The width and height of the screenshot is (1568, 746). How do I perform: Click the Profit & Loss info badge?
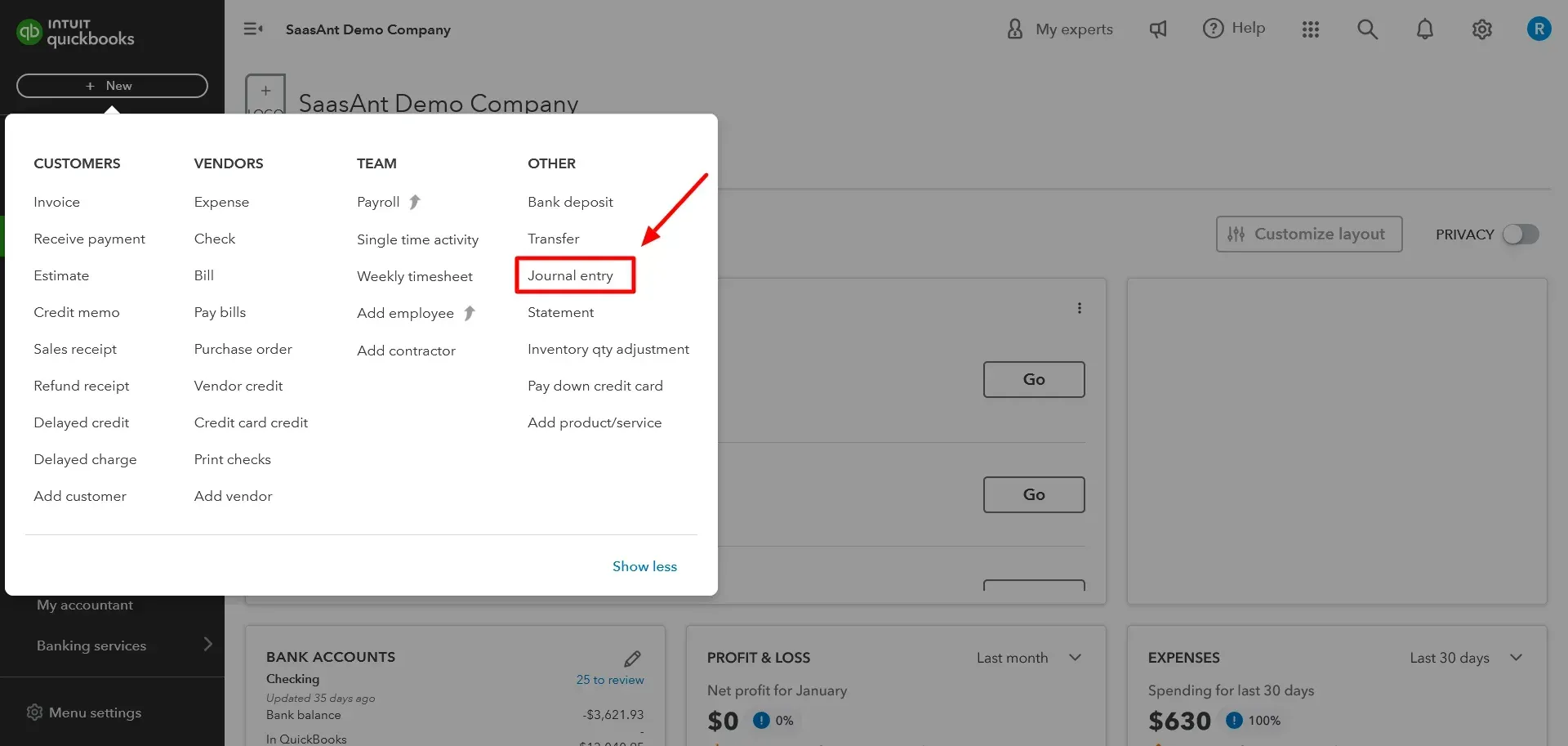pyautogui.click(x=761, y=721)
